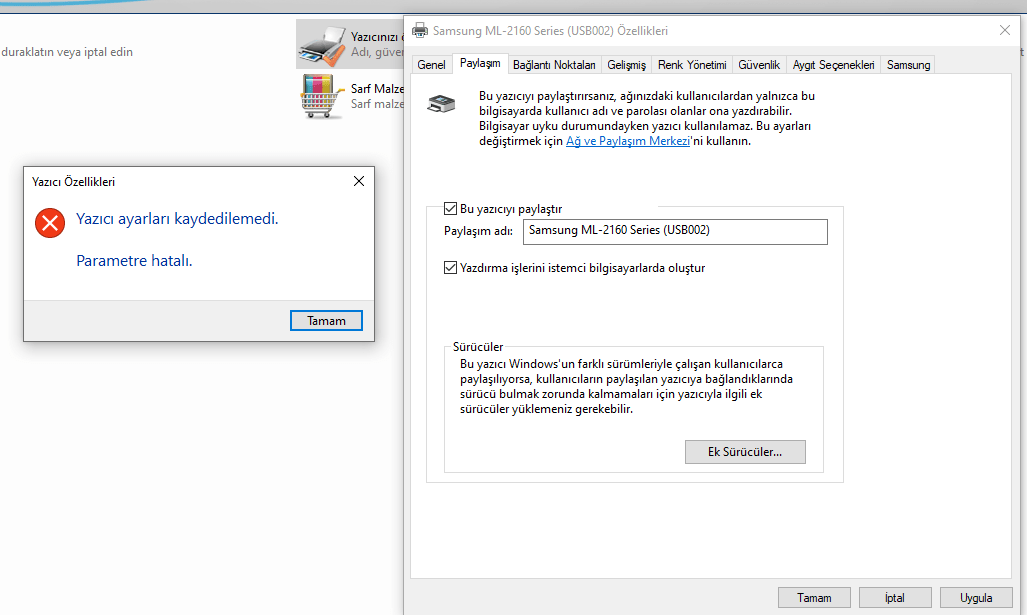Click Tamam in the error dialog
1027x615 pixels.
point(326,321)
